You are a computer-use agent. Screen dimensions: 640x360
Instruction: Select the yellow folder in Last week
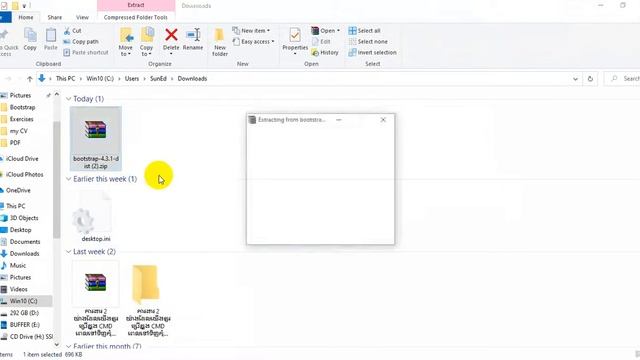click(148, 300)
